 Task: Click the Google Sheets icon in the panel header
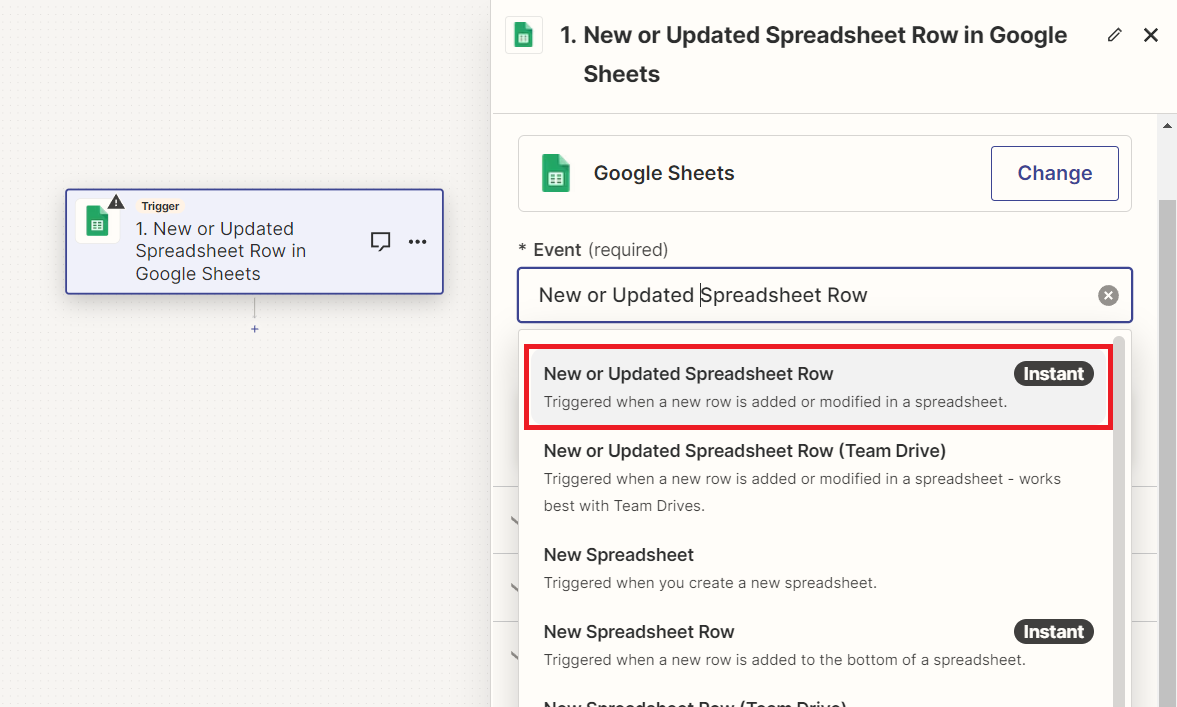tap(523, 34)
